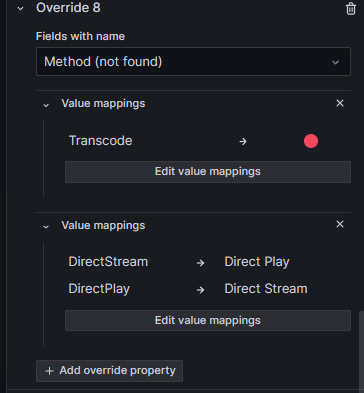Screen dimensions: 364x393
Task: Select the DirectPlay mapping value
Action: (99, 289)
